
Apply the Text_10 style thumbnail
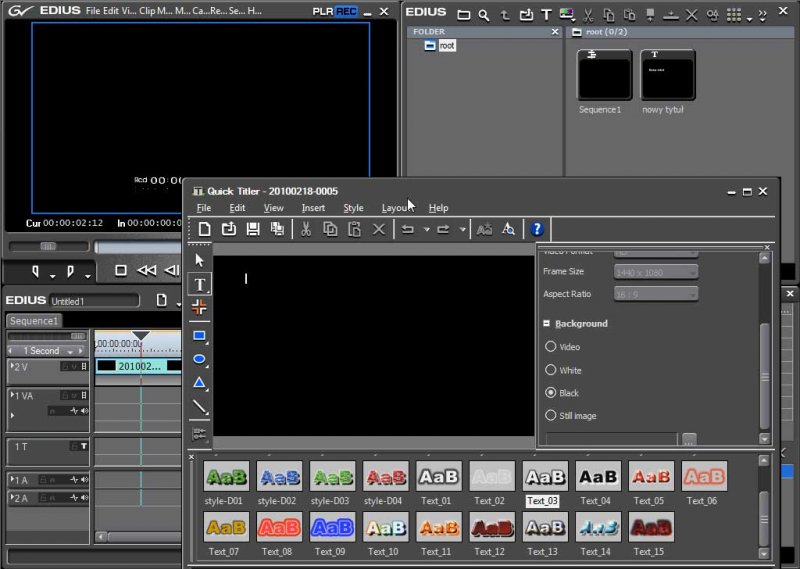coord(385,527)
